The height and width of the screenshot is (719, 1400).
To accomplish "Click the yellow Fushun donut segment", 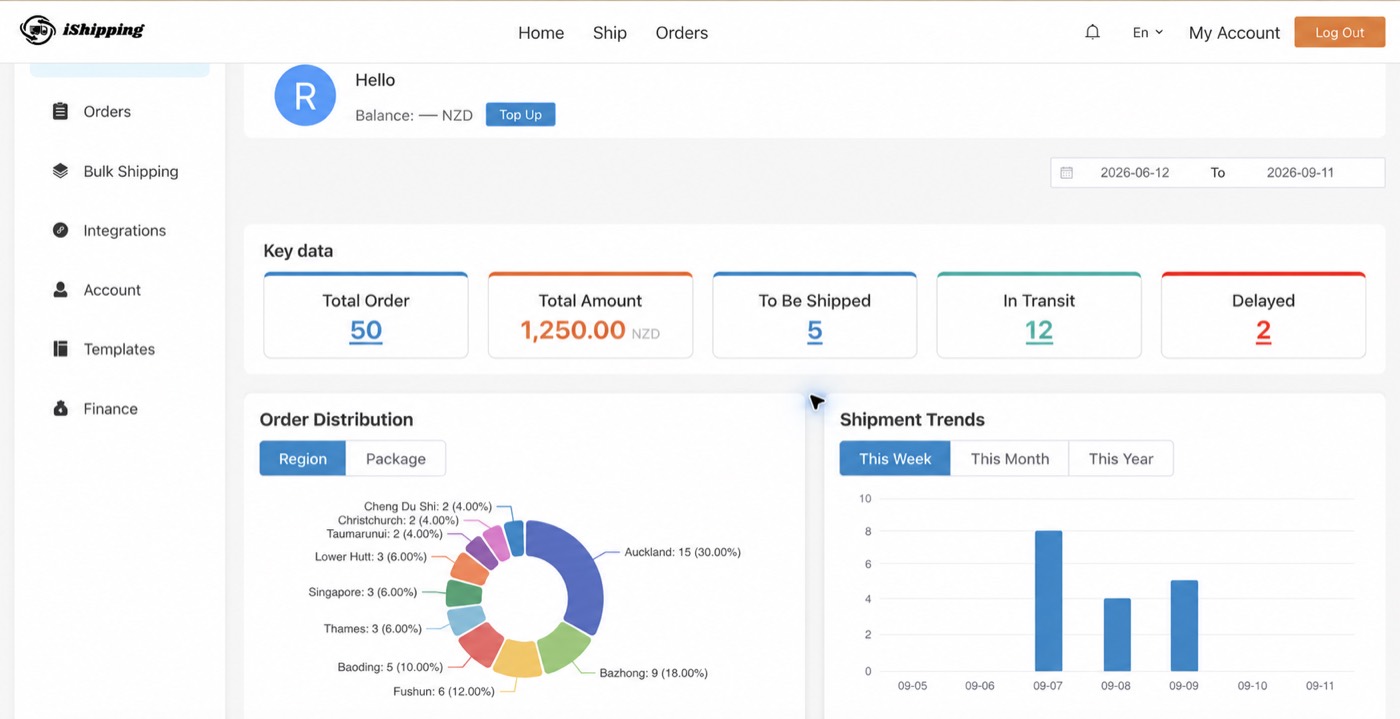I will pos(518,658).
